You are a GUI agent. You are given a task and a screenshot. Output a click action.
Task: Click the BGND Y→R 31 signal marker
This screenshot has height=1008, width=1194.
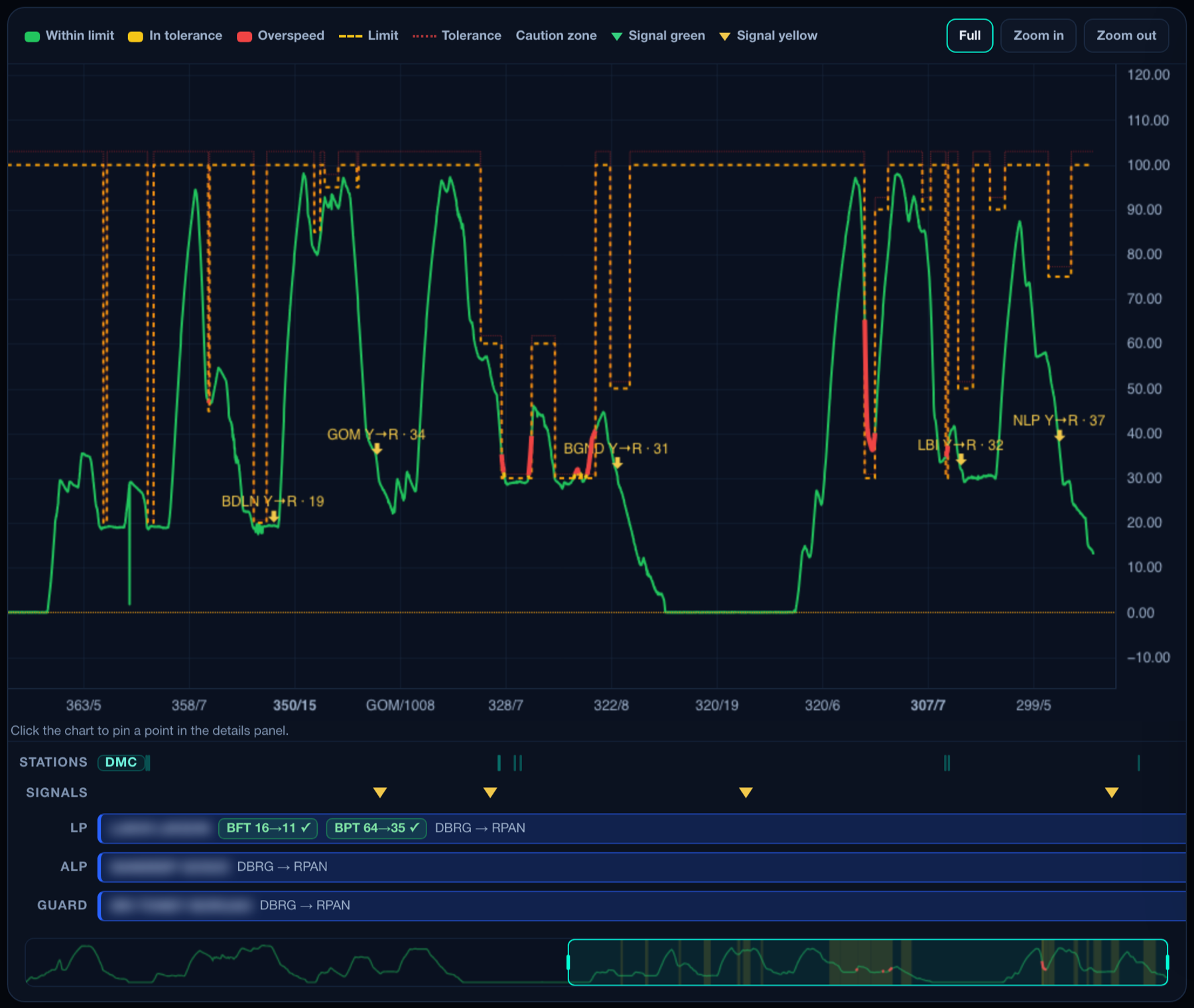pos(618,463)
